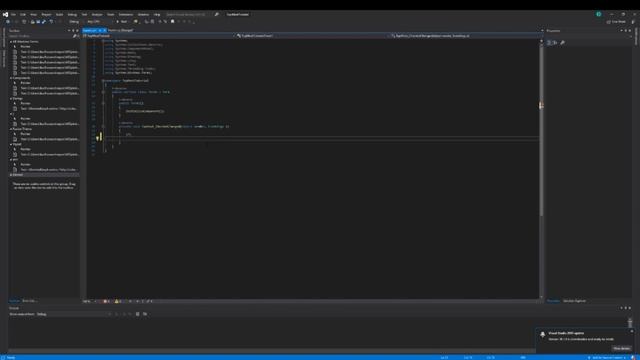Open the File menu
This screenshot has width=640, height=360.
(13, 14)
